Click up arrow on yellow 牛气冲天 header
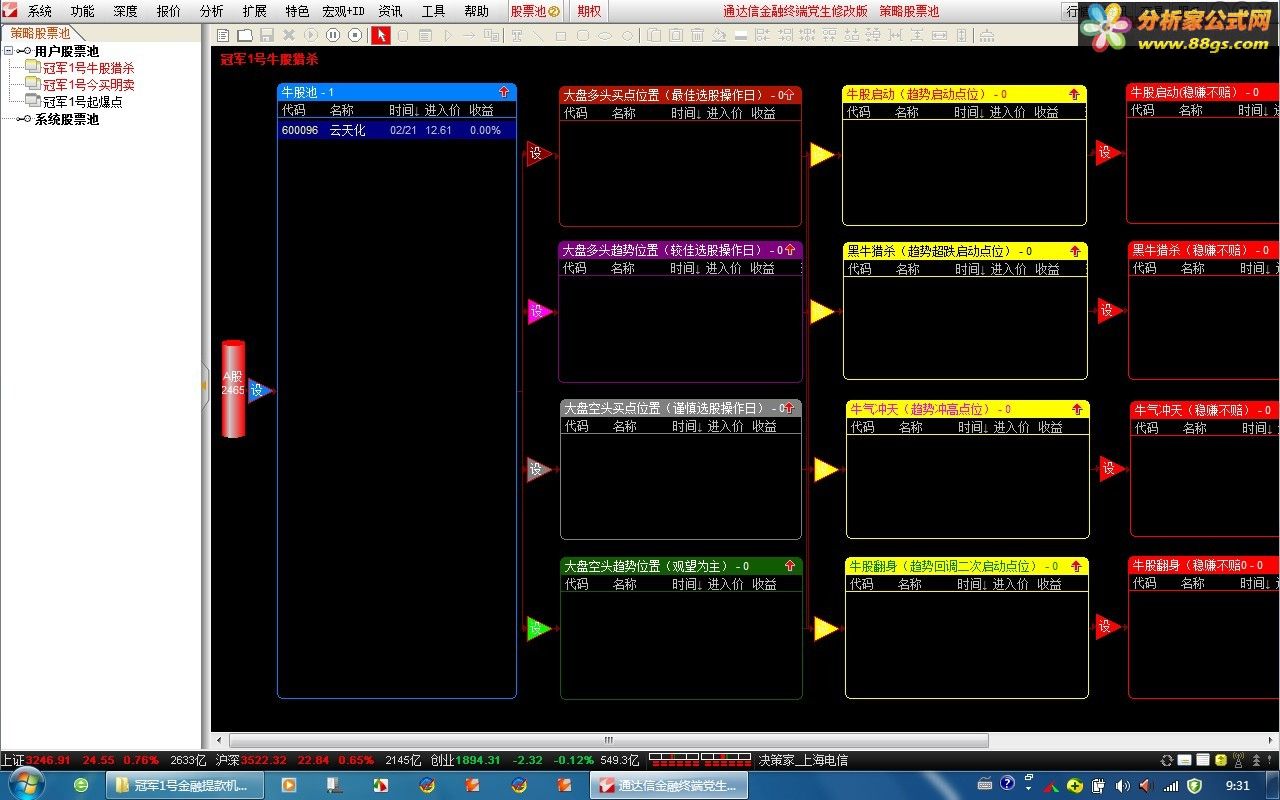 pyautogui.click(x=1077, y=409)
